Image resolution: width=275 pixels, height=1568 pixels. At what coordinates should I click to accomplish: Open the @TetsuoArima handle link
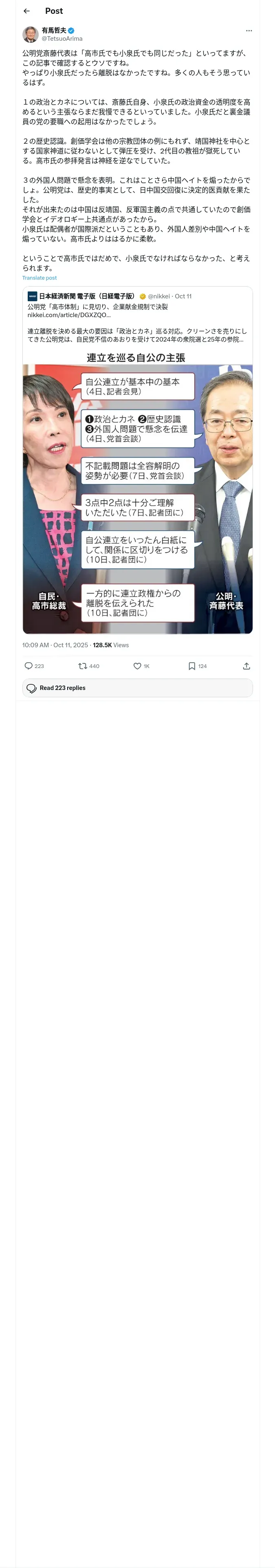[x=62, y=38]
